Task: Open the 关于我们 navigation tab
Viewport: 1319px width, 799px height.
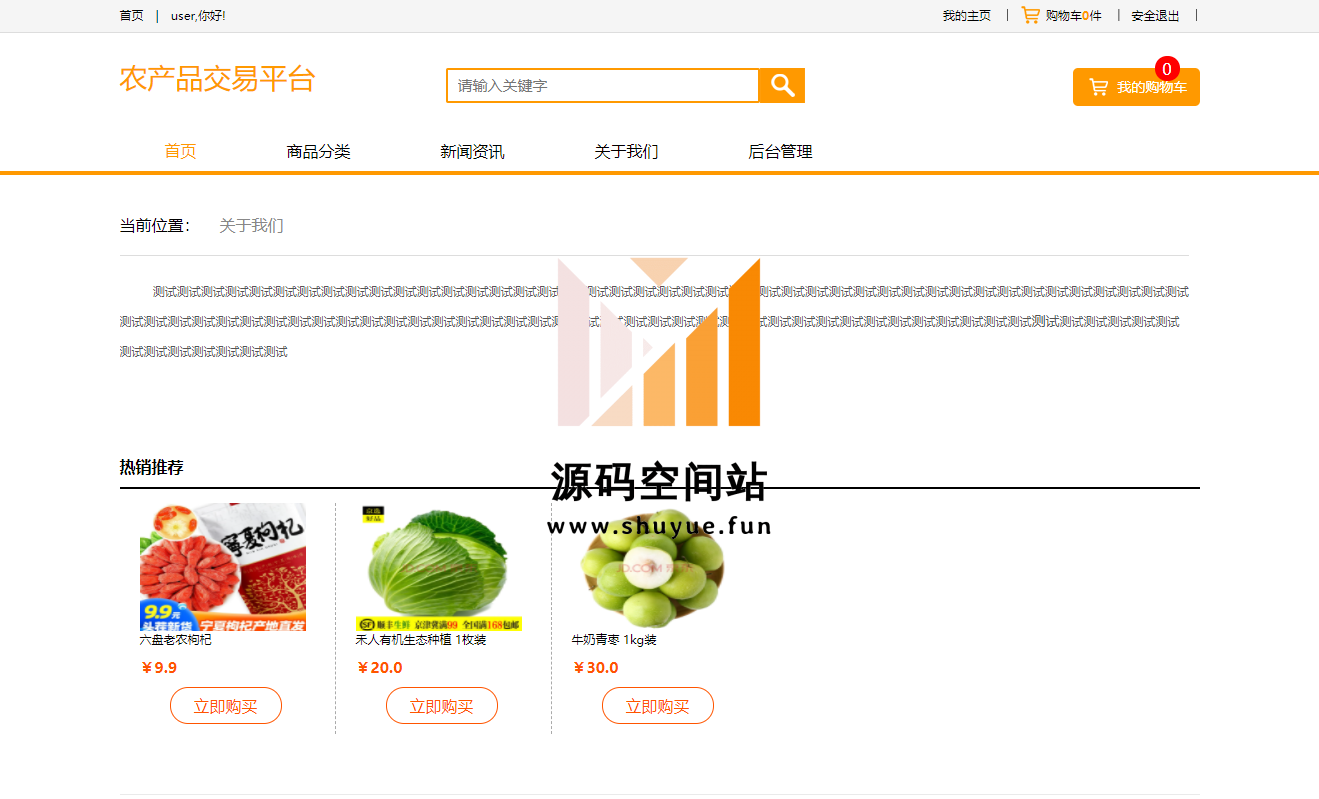Action: (x=626, y=151)
